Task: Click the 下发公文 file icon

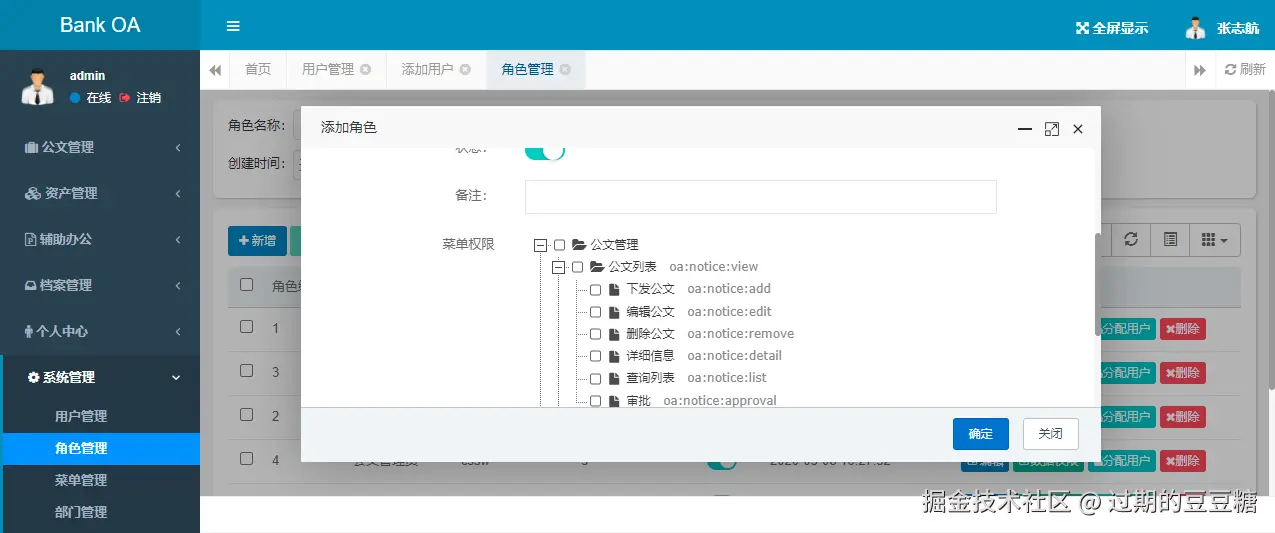Action: click(613, 289)
